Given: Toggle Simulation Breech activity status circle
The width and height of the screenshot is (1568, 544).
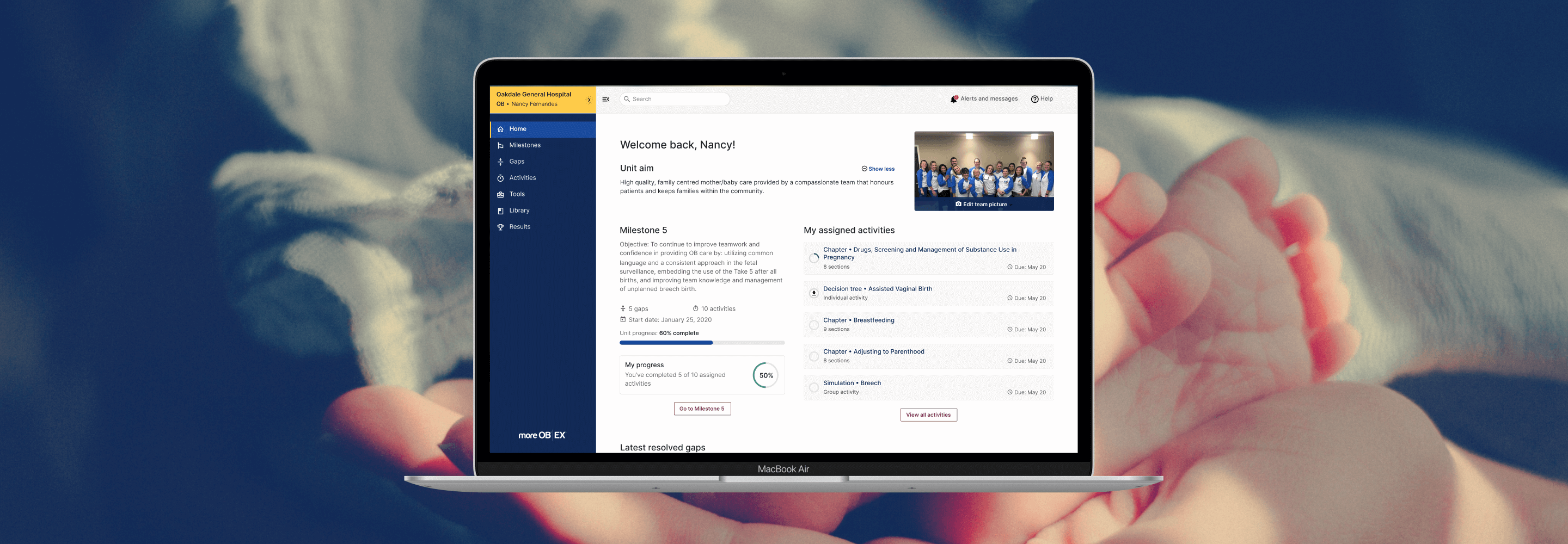Looking at the screenshot, I should click(x=814, y=388).
